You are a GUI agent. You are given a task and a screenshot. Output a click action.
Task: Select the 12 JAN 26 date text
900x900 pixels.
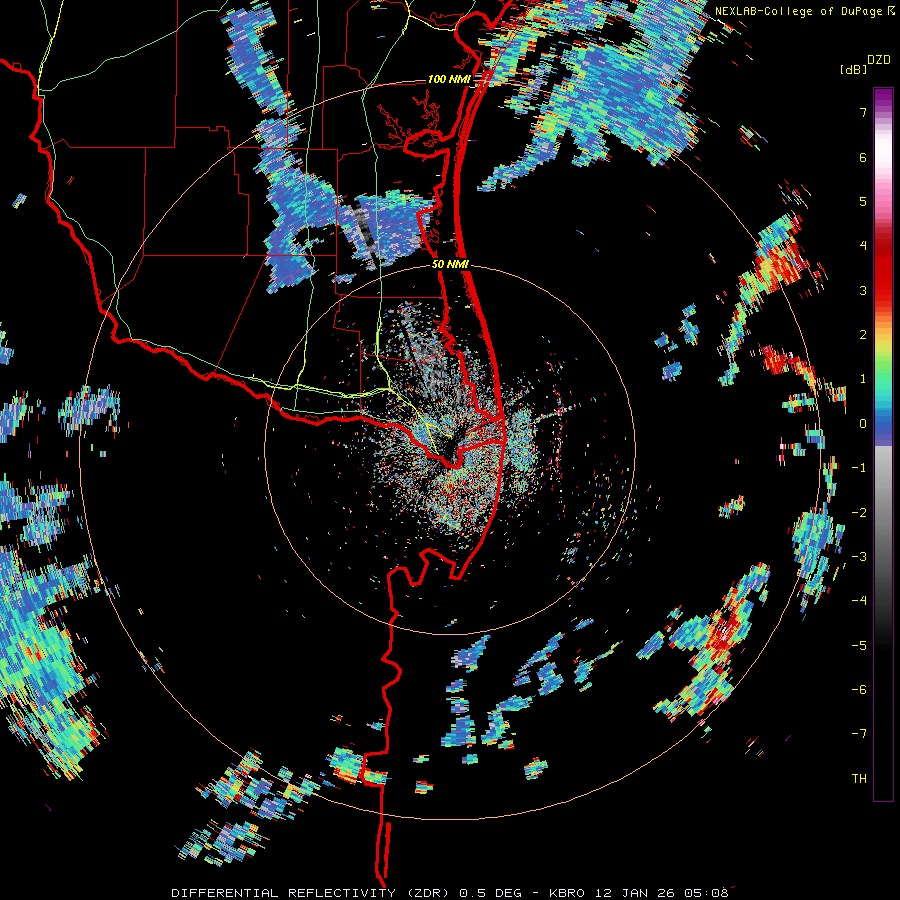[637, 893]
